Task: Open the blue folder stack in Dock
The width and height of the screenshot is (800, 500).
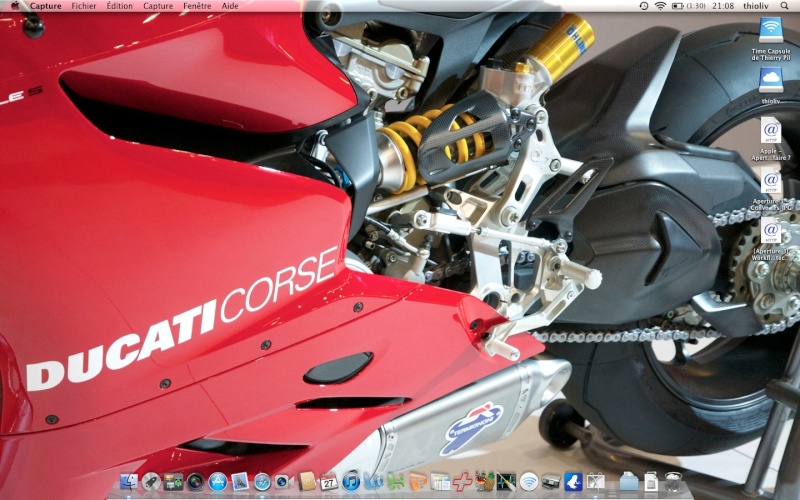Action: (629, 481)
